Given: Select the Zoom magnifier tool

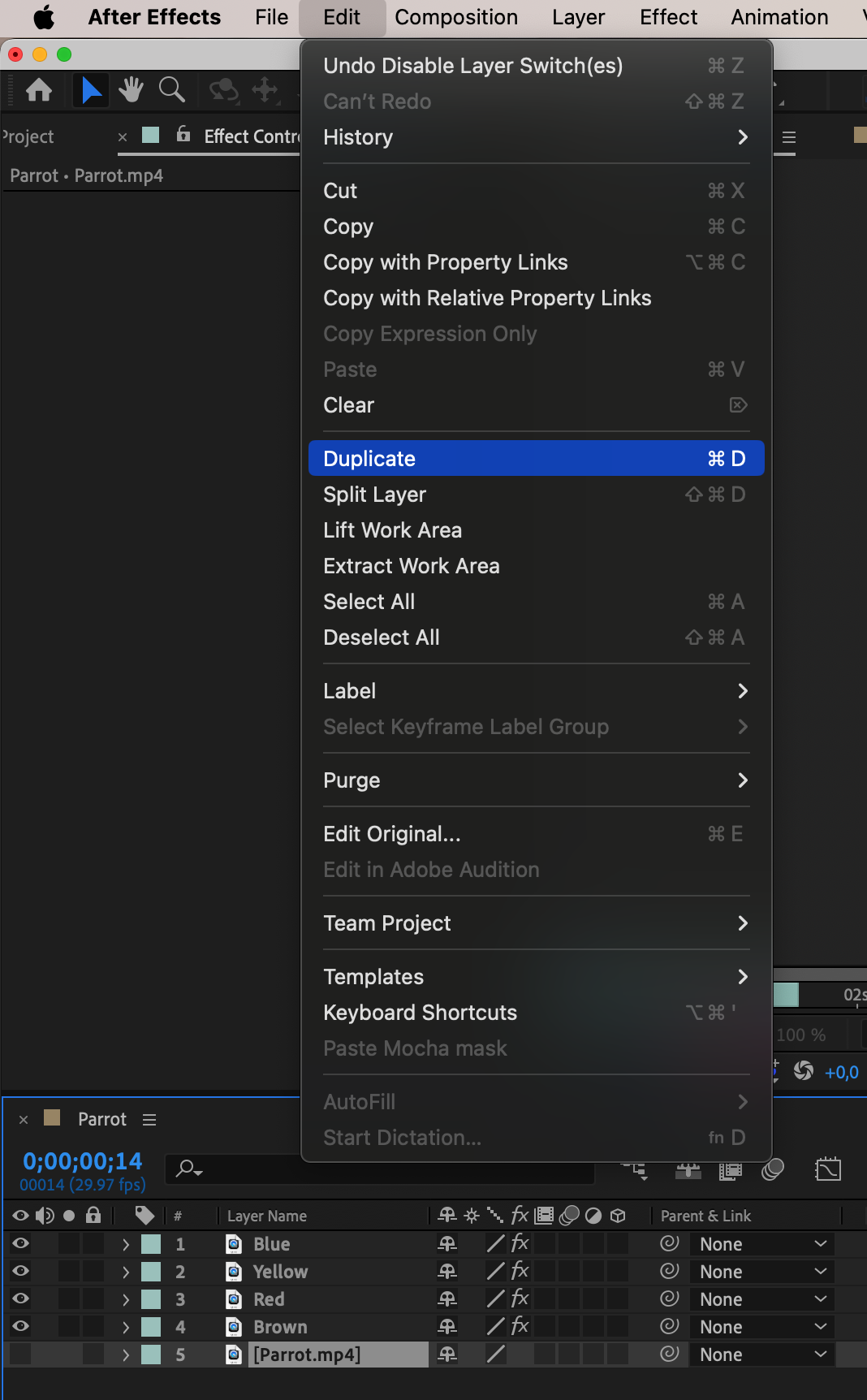Looking at the screenshot, I should click(x=171, y=89).
